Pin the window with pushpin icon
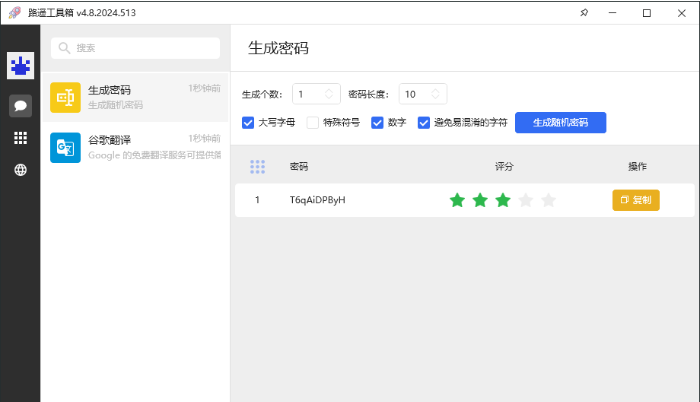This screenshot has width=700, height=402. 584,13
